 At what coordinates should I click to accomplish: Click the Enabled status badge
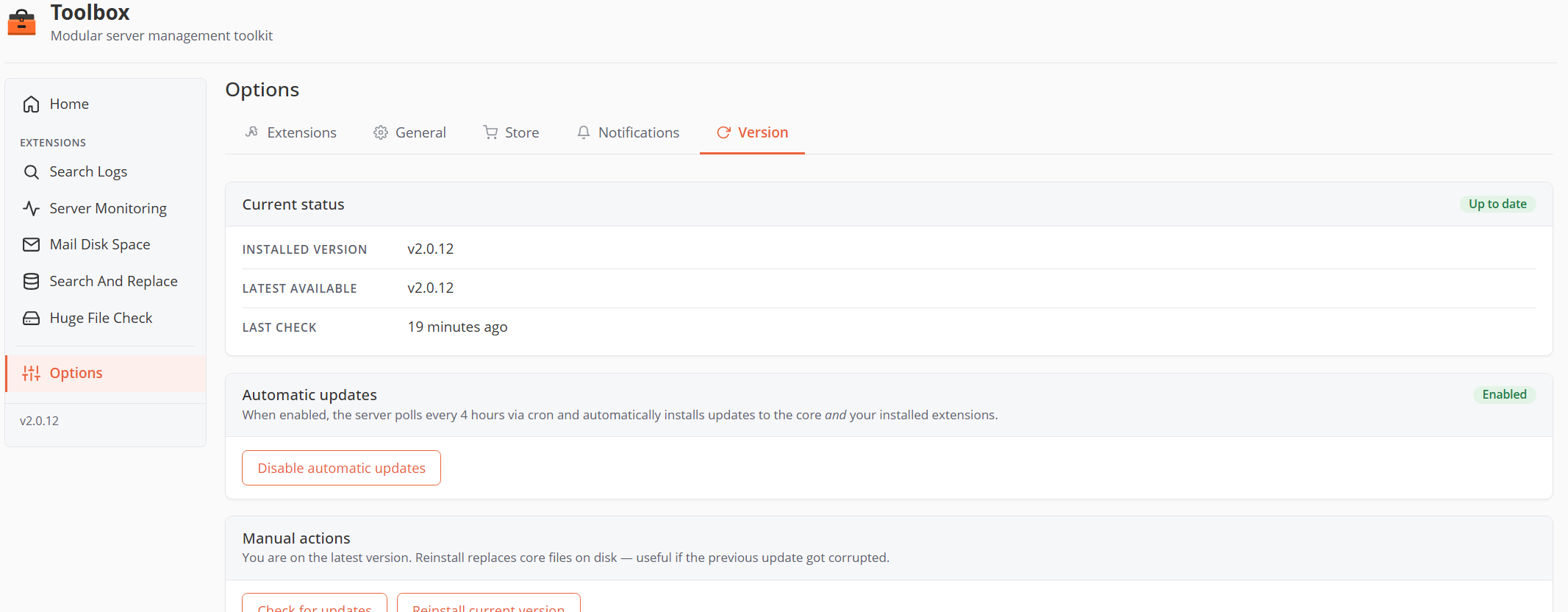click(x=1504, y=394)
